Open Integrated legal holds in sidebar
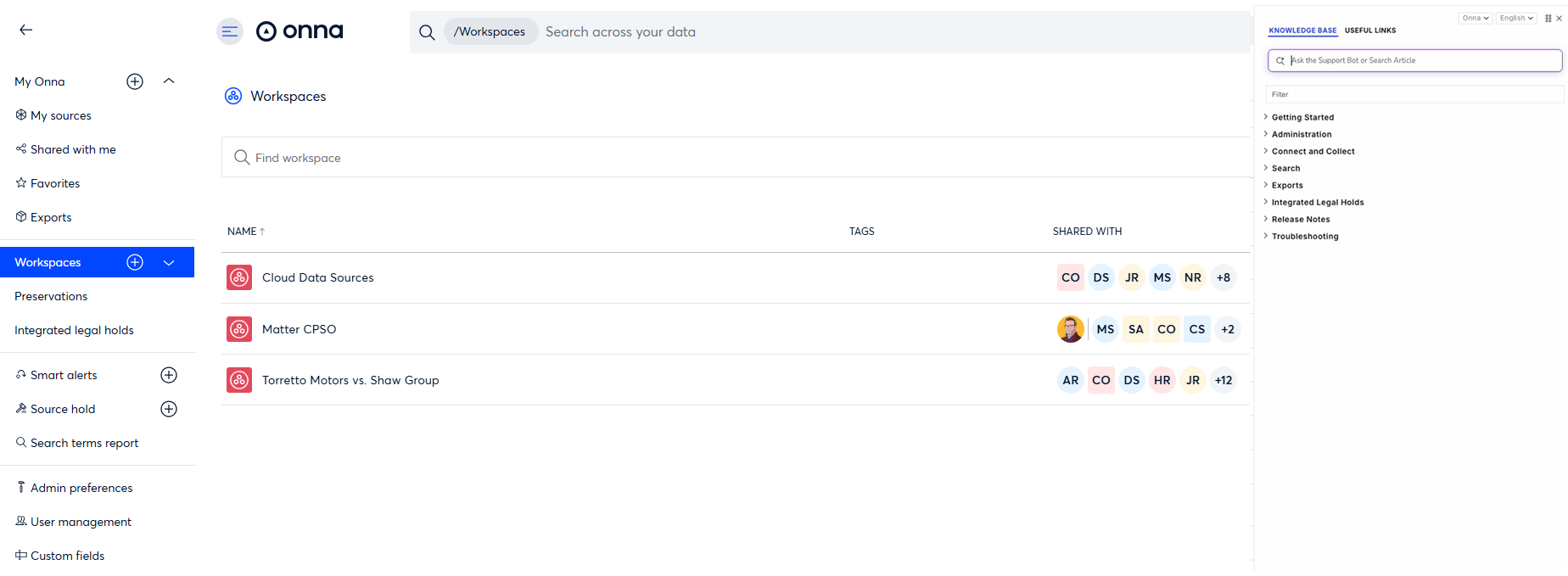 click(74, 330)
